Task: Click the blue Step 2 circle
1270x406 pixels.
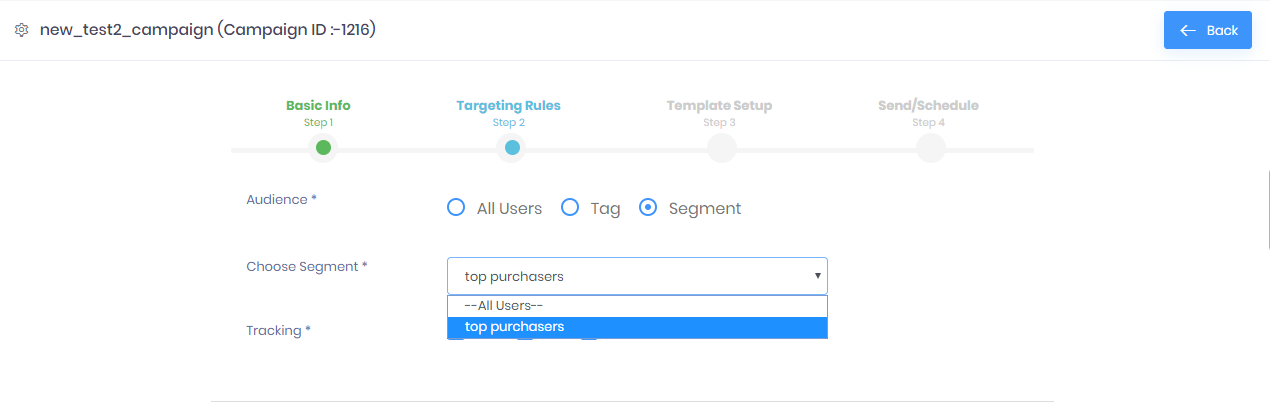Action: (511, 148)
